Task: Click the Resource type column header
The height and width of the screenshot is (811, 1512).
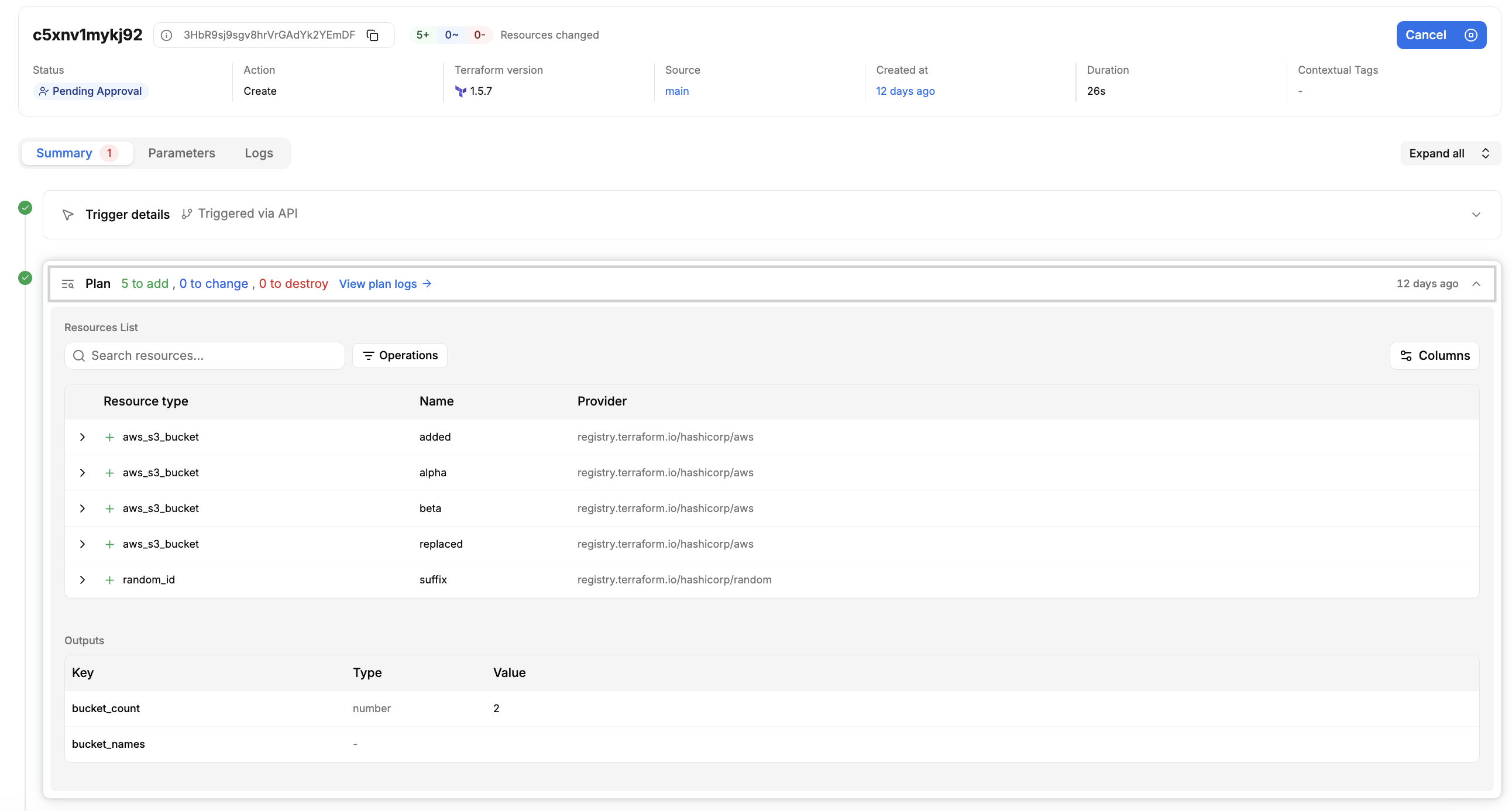Action: 146,401
